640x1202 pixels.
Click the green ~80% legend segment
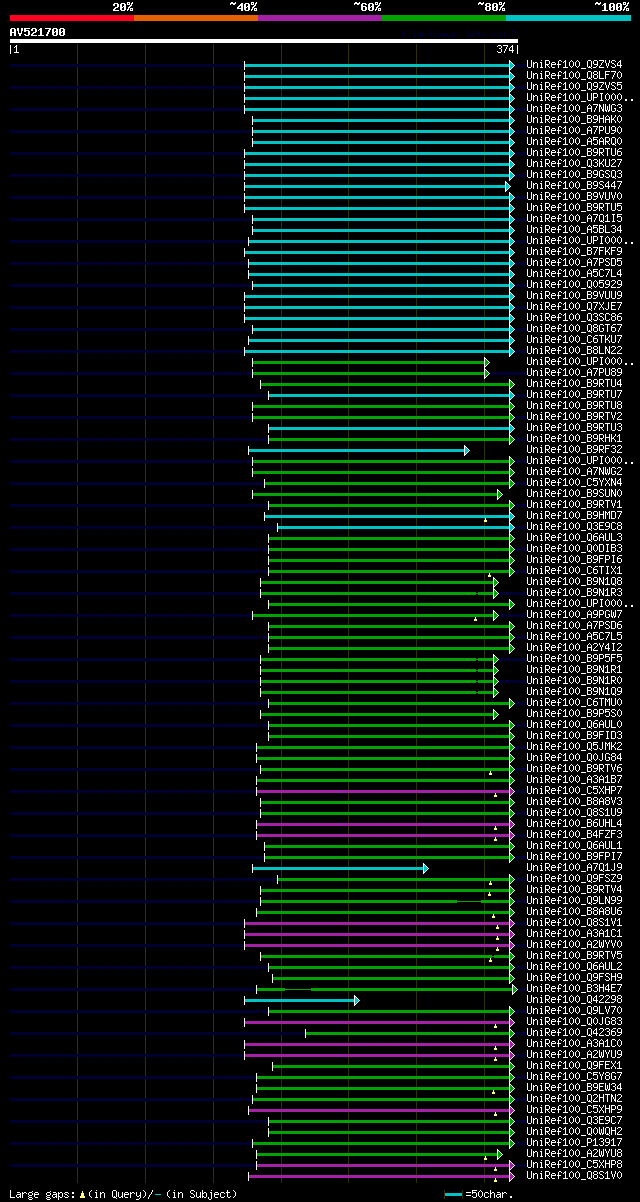click(443, 17)
